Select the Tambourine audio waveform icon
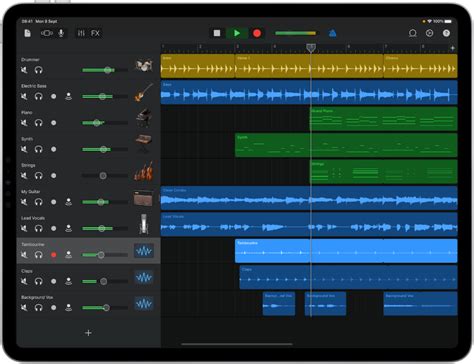This screenshot has width=474, height=364. point(144,251)
